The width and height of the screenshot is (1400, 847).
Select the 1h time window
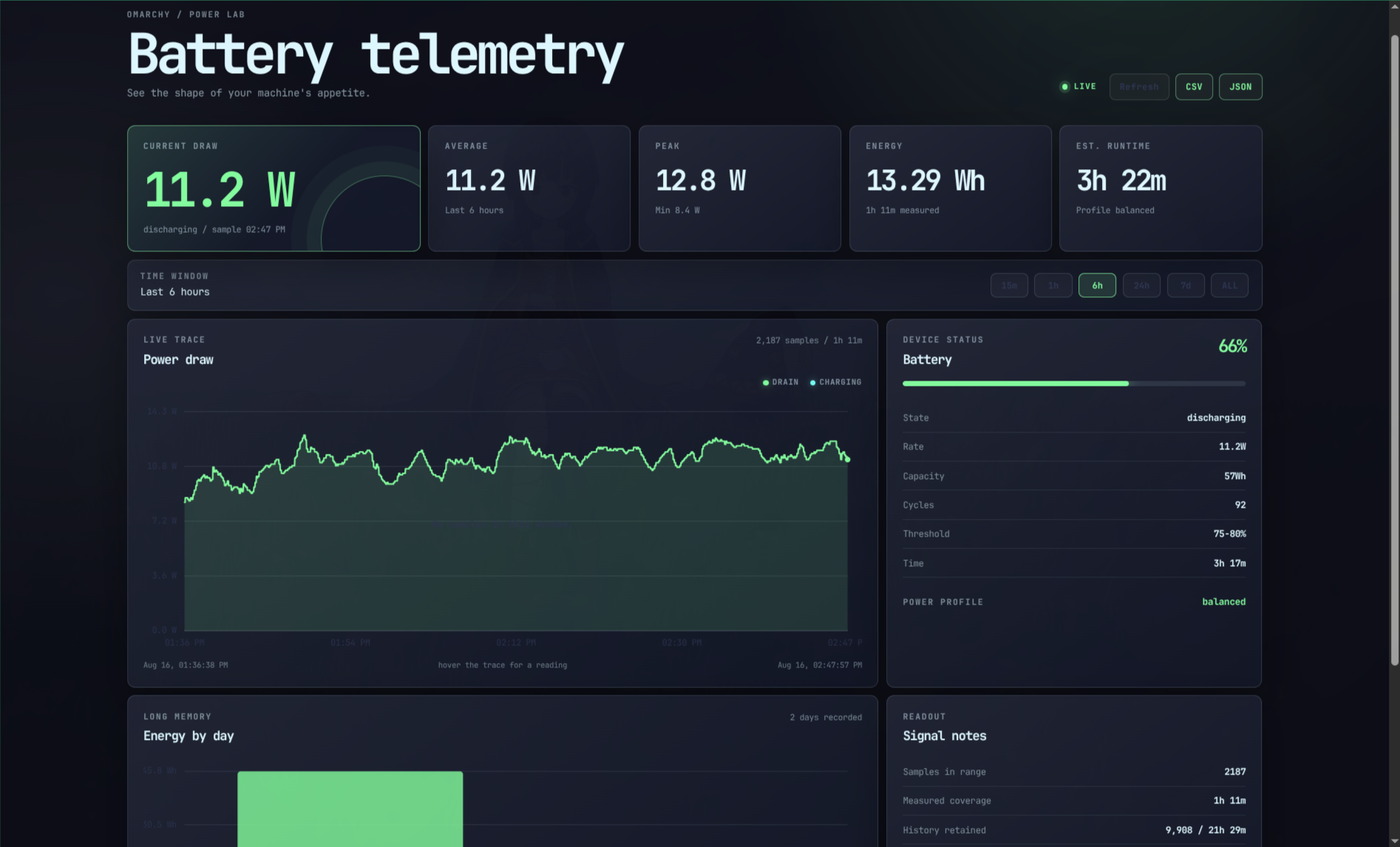[1053, 285]
